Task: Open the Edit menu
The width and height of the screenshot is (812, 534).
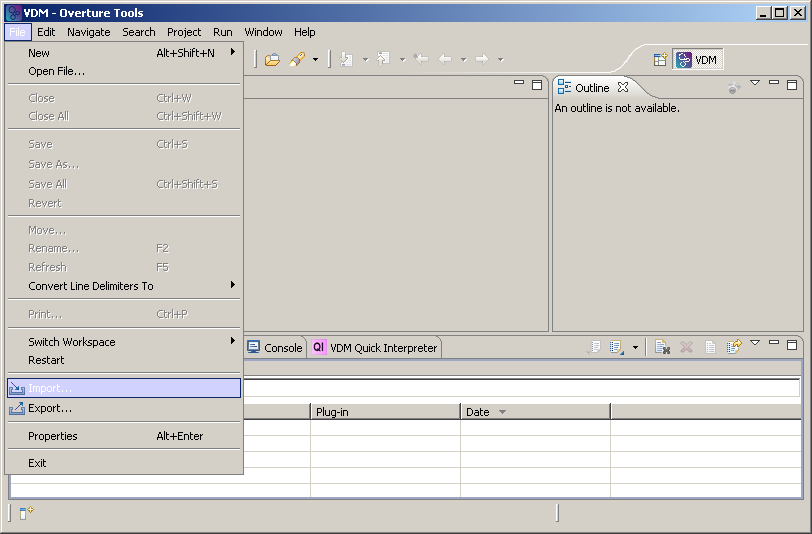Action: tap(46, 32)
